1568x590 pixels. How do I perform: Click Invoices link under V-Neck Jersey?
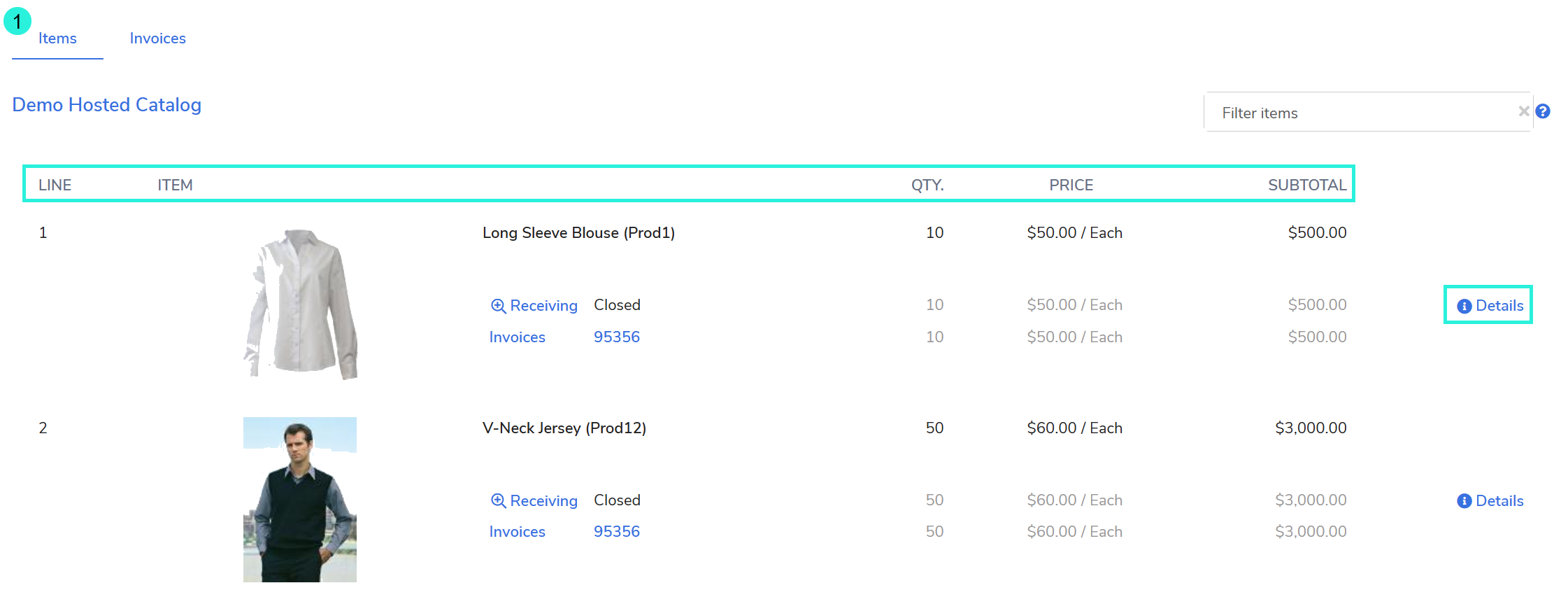tap(517, 532)
